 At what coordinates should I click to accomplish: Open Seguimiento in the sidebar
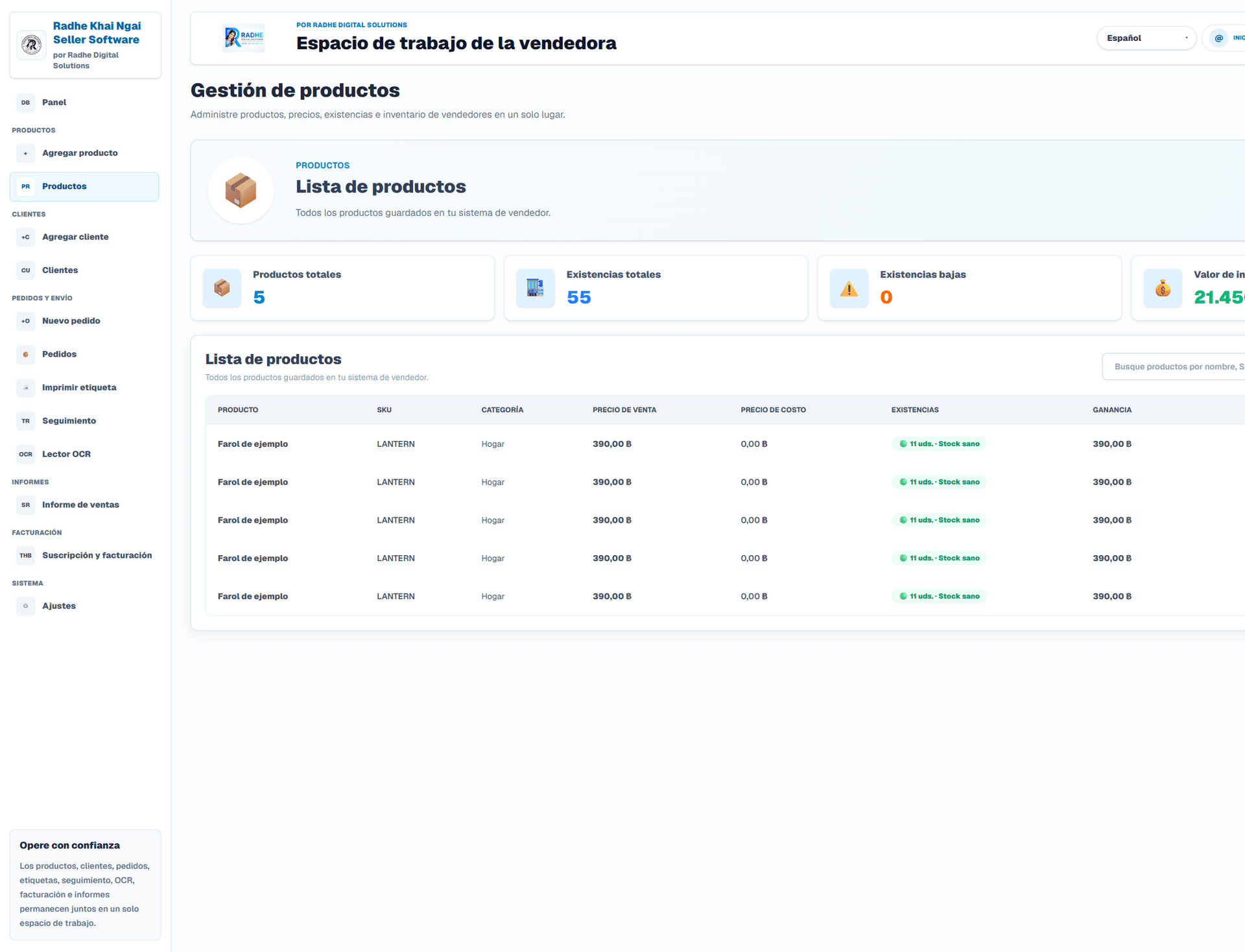(84, 421)
